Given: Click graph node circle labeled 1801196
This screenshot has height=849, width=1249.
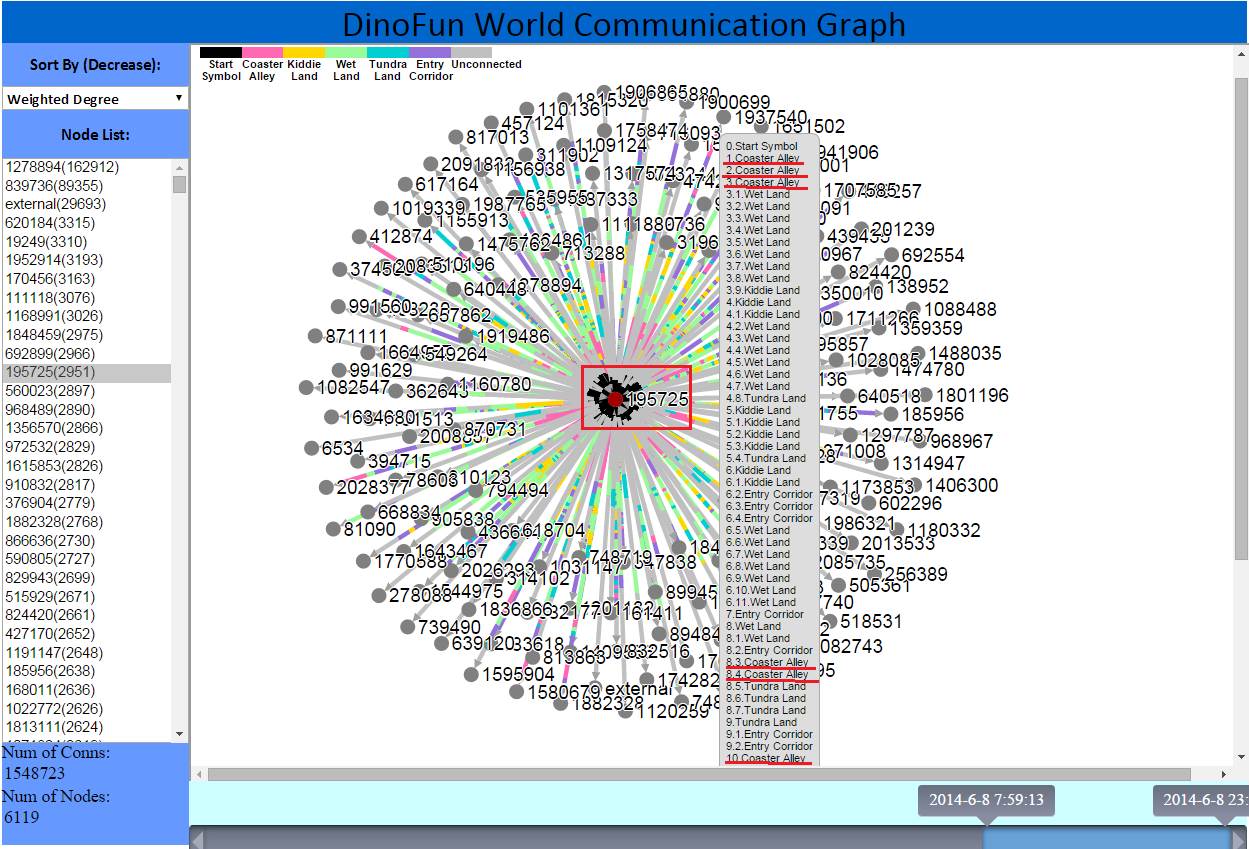Looking at the screenshot, I should [x=927, y=396].
